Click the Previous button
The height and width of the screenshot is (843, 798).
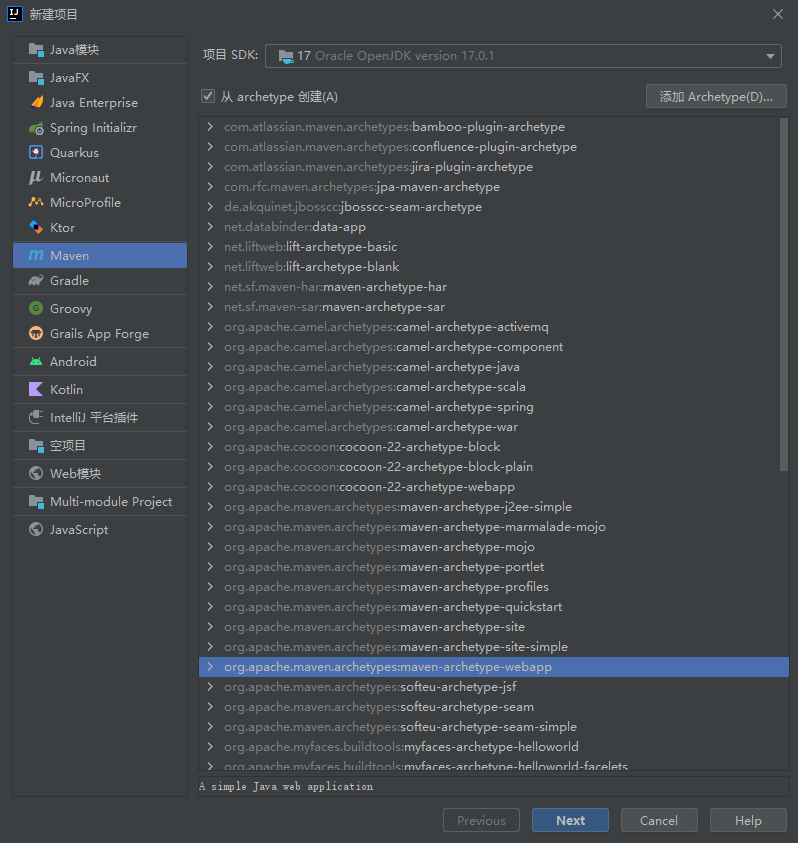click(x=481, y=820)
